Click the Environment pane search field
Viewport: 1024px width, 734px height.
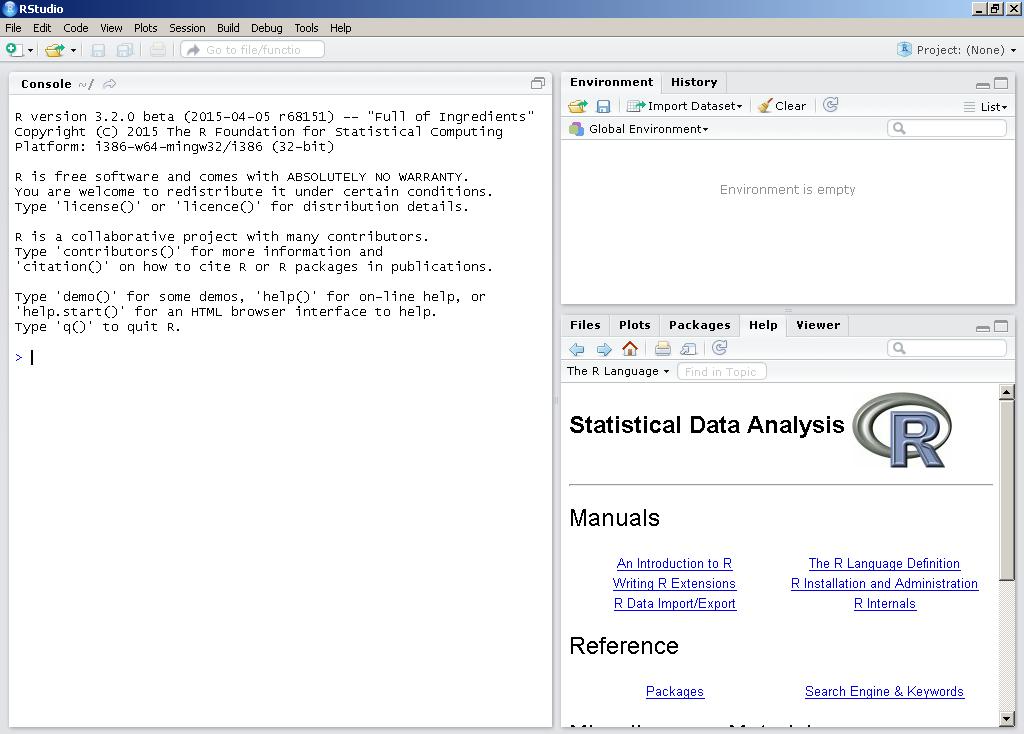946,128
